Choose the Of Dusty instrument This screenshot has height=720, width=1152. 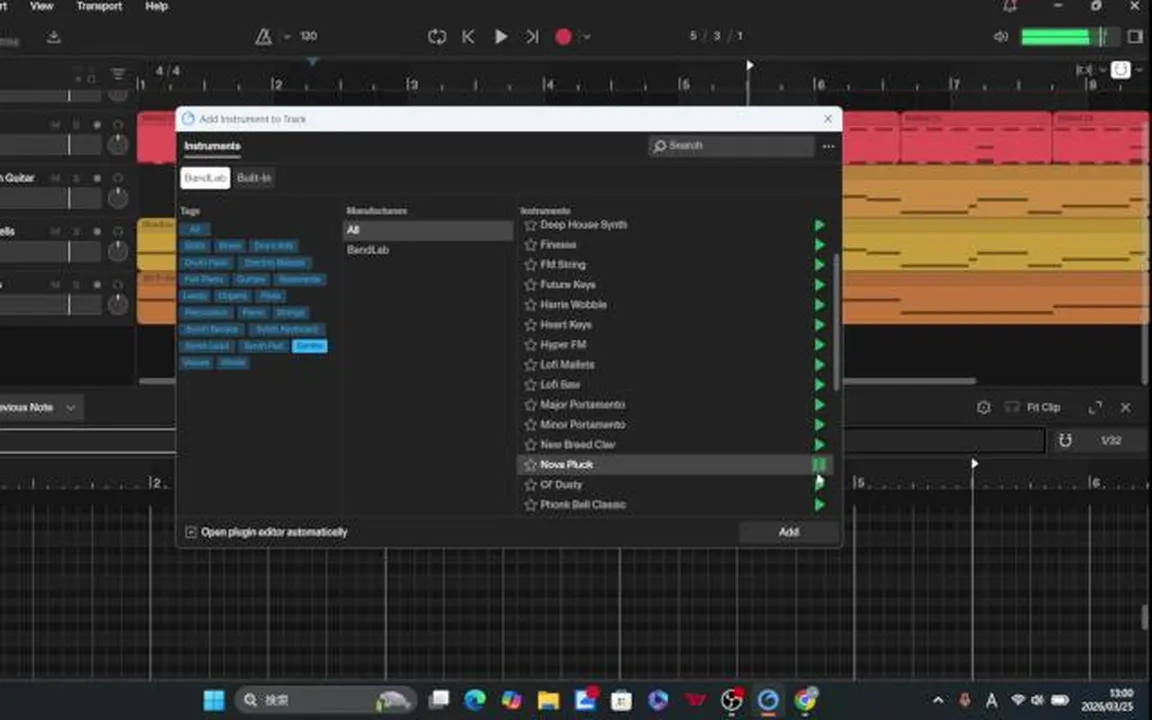561,485
